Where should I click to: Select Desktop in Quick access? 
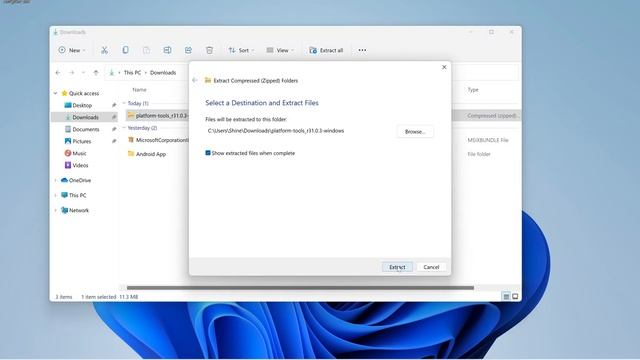coord(82,105)
